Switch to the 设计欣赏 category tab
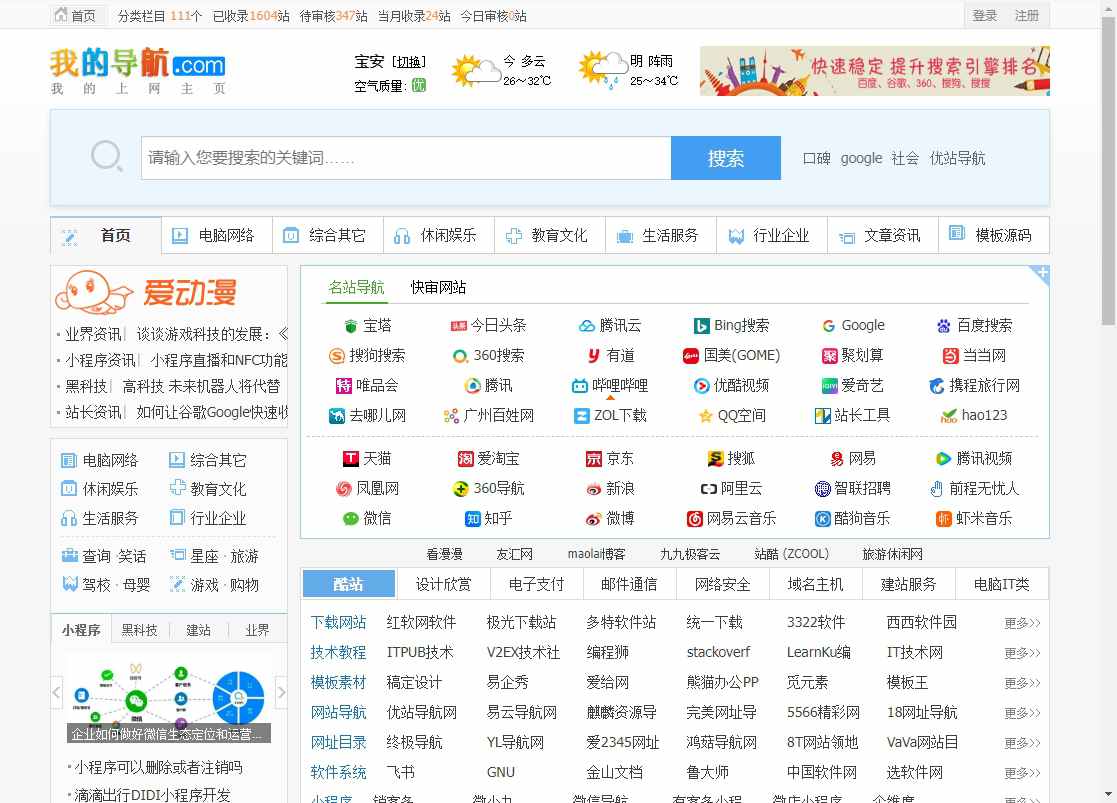 [x=443, y=584]
